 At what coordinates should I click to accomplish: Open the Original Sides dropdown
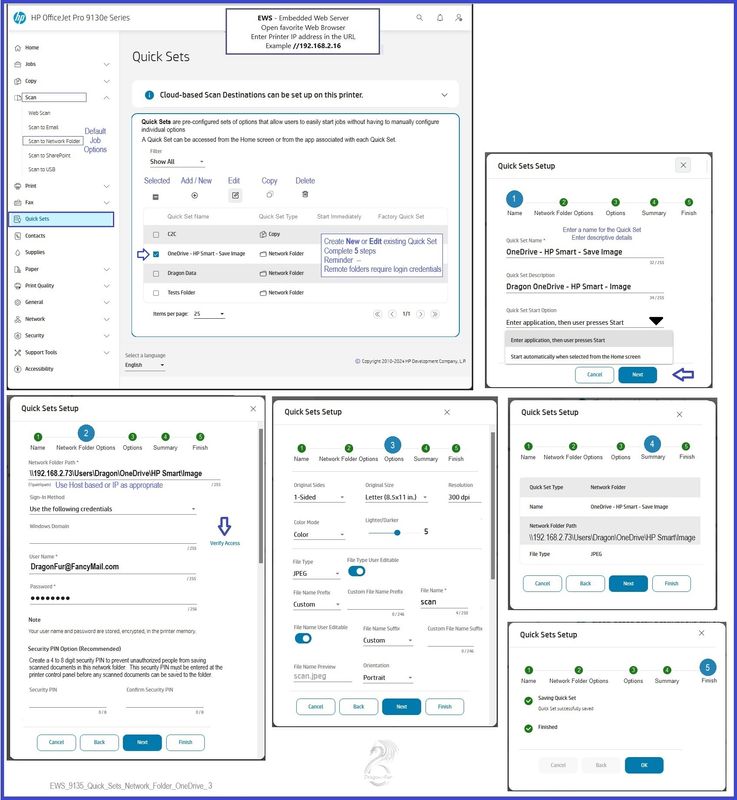(x=319, y=497)
